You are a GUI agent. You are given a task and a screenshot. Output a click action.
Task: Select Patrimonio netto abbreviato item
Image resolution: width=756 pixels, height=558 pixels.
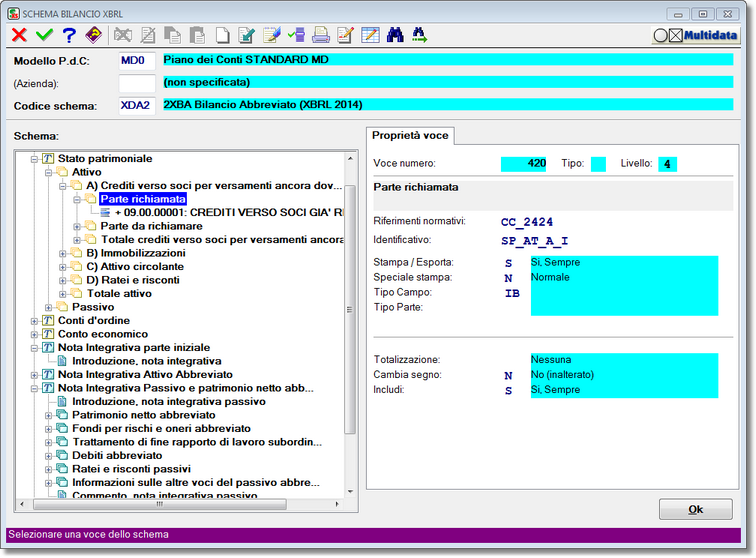pos(144,415)
